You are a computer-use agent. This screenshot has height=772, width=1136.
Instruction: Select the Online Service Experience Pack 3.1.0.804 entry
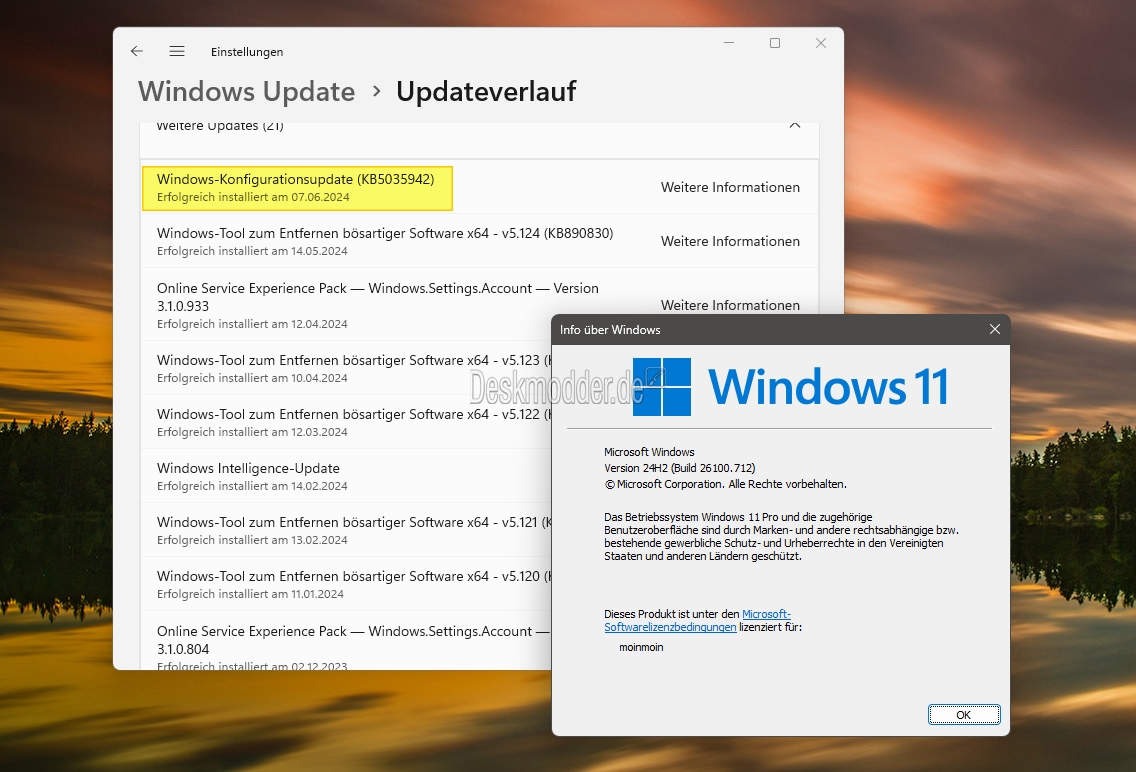coord(346,641)
